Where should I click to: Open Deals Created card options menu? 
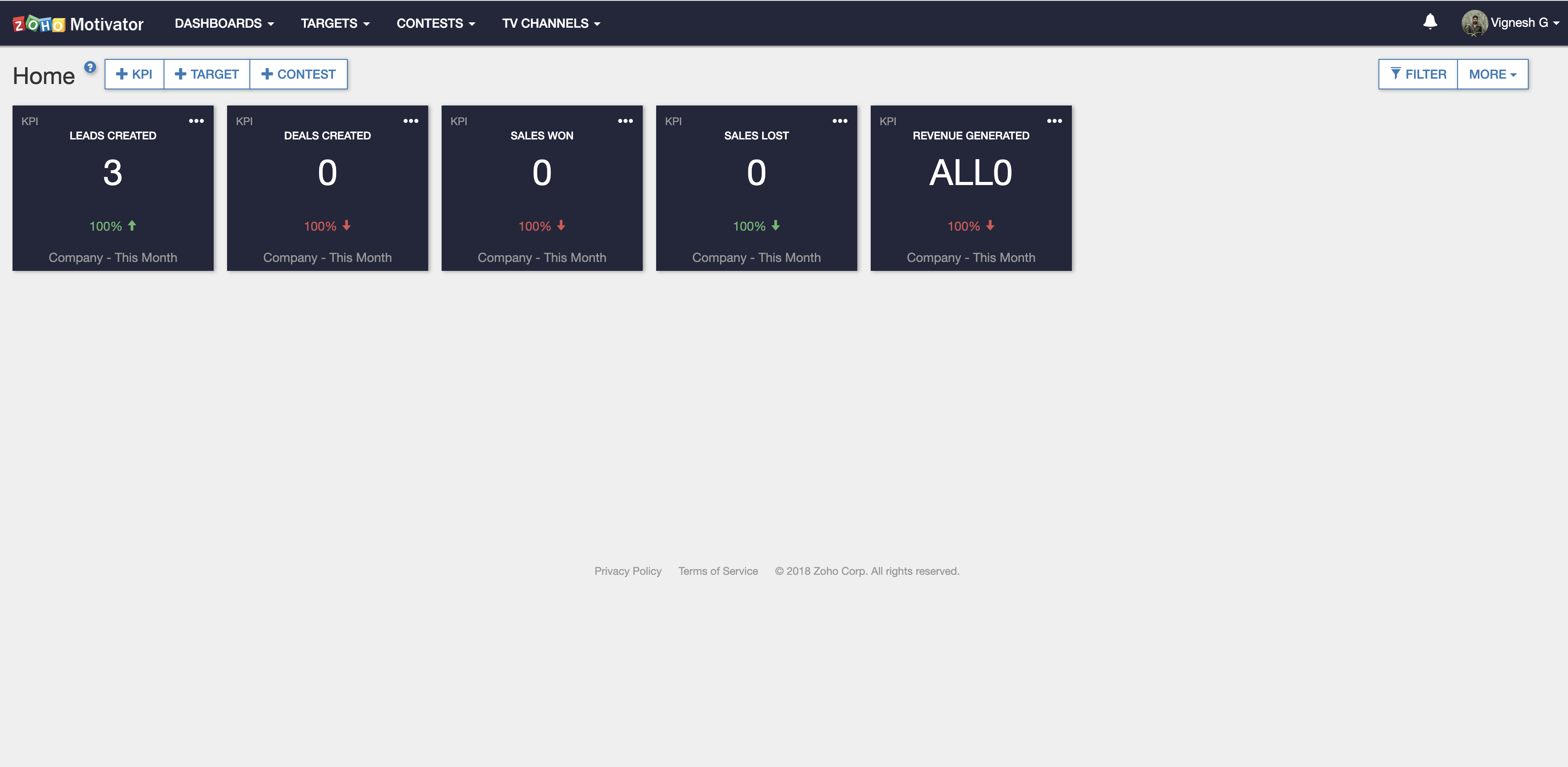coord(411,121)
